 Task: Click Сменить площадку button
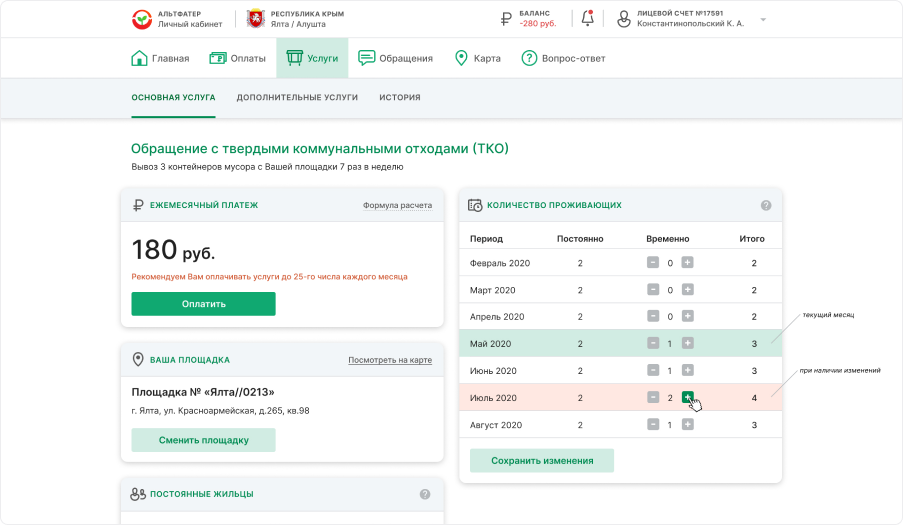pyautogui.click(x=203, y=440)
